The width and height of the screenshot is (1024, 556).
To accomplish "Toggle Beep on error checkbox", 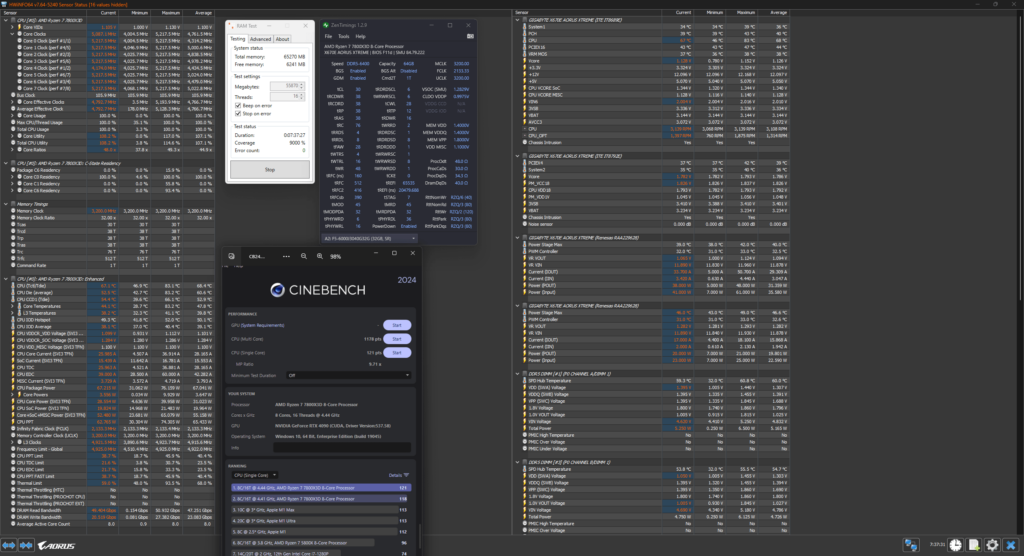I will coord(238,105).
